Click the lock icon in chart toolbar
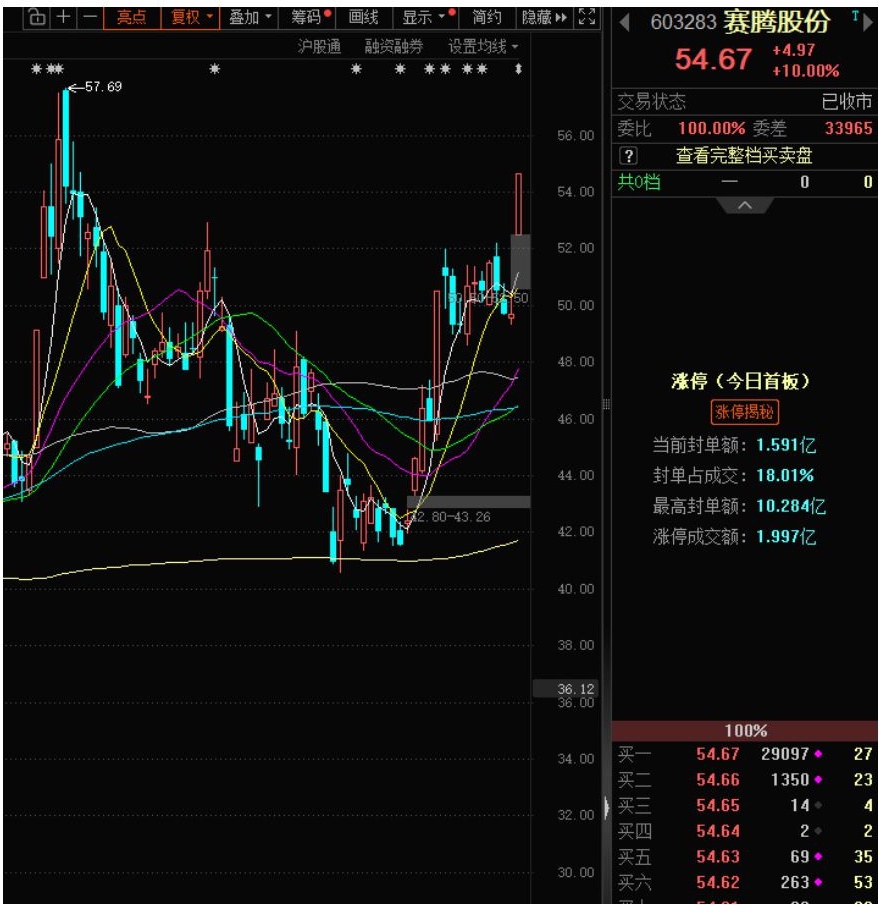 (37, 17)
